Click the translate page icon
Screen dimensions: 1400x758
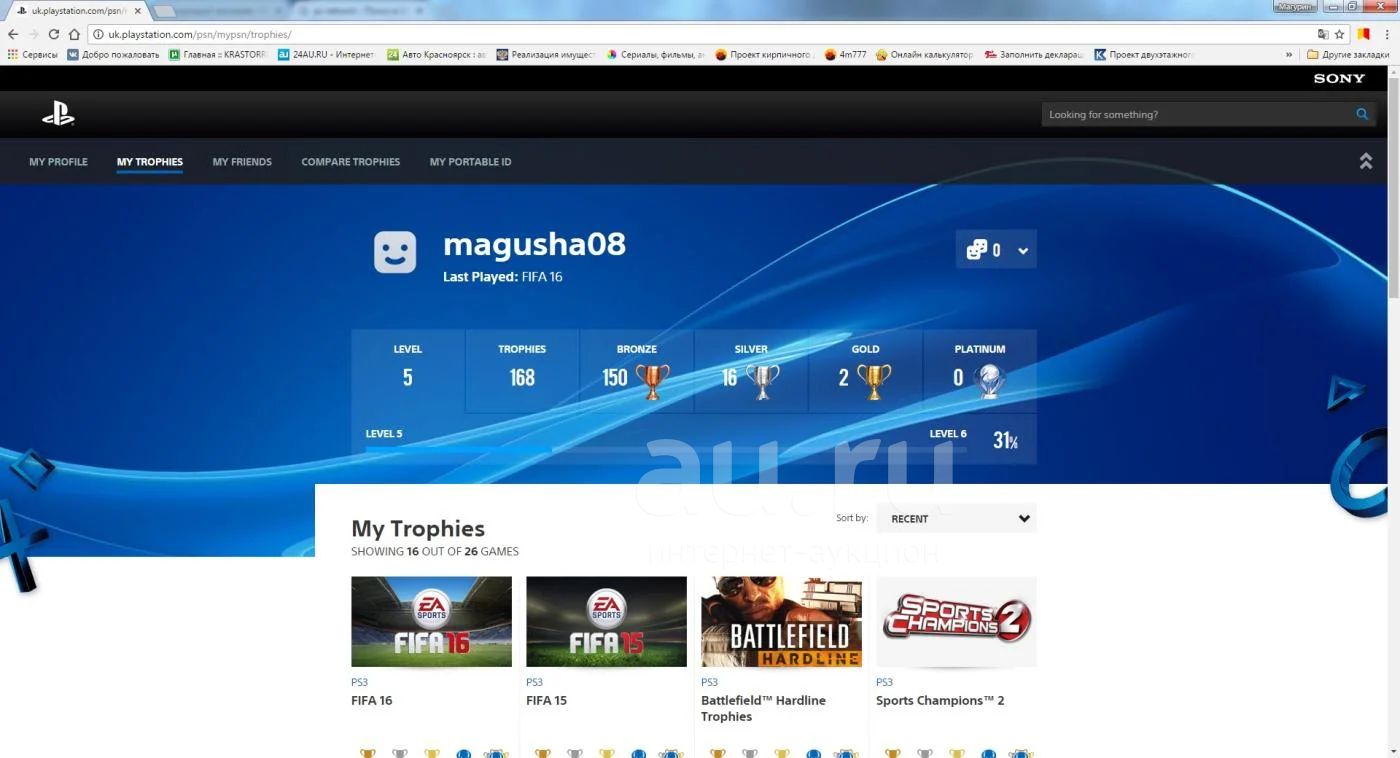(x=1322, y=34)
